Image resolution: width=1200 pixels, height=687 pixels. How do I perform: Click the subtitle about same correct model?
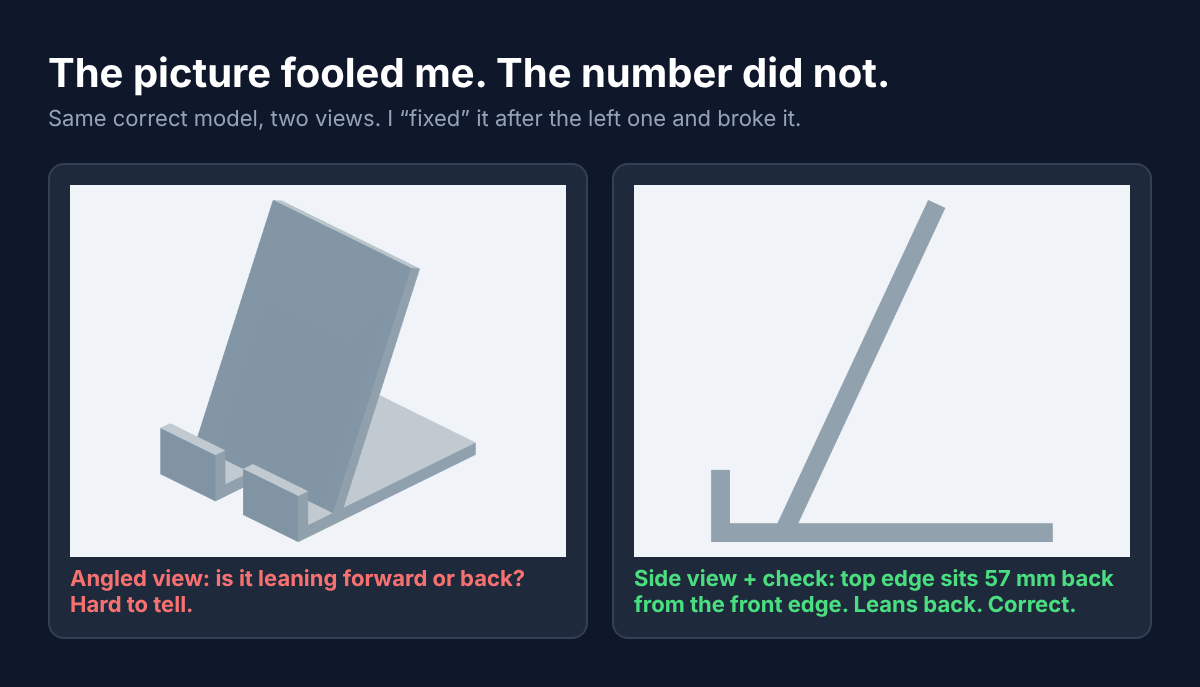[425, 119]
